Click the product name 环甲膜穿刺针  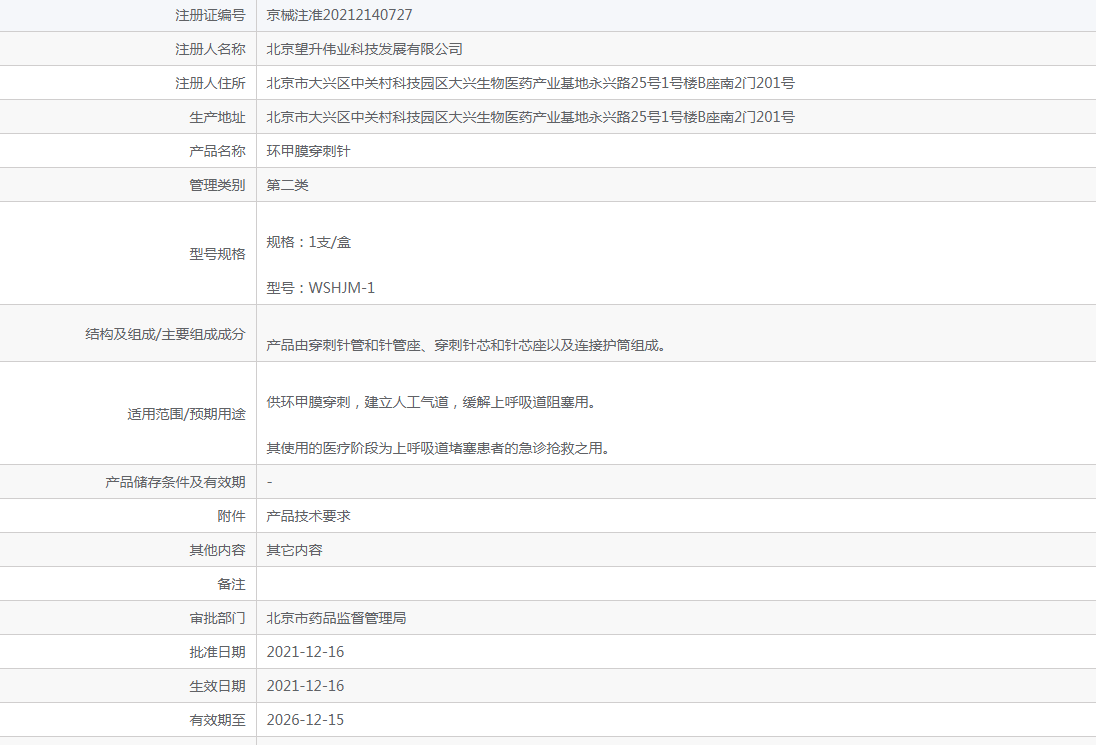[x=308, y=151]
